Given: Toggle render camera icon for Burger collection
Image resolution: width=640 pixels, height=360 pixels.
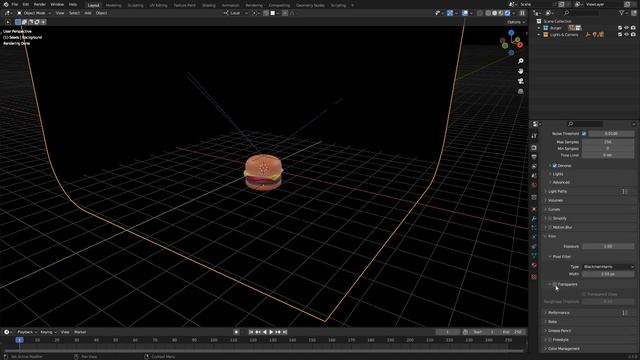Looking at the screenshot, I should pyautogui.click(x=633, y=28).
